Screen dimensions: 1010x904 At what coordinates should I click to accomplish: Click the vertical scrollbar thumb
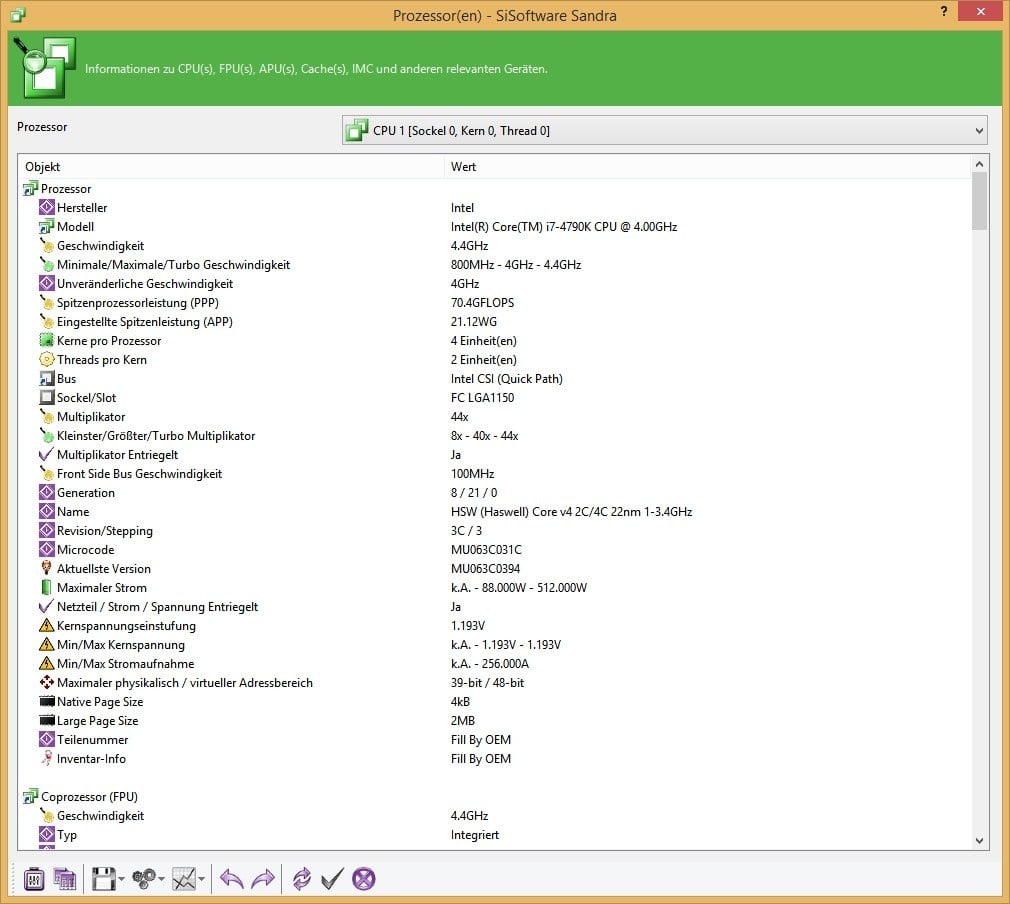(979, 201)
